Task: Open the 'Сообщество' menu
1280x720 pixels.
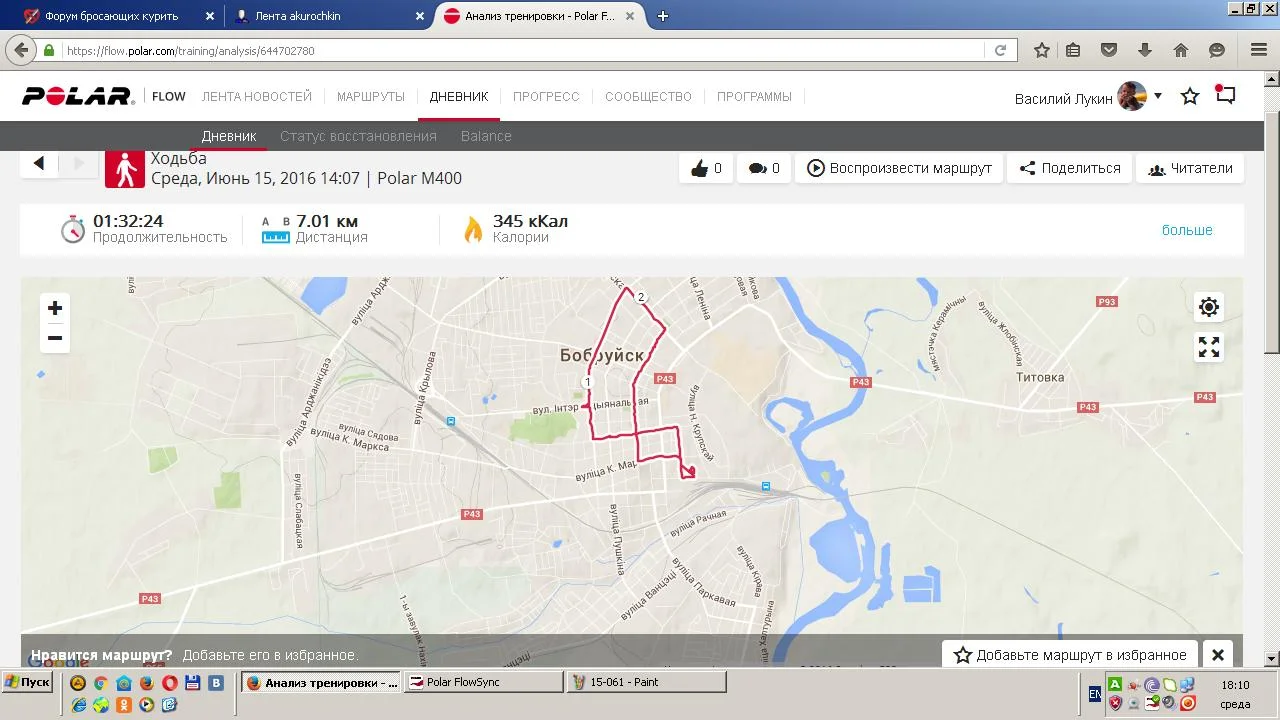Action: pyautogui.click(x=648, y=96)
